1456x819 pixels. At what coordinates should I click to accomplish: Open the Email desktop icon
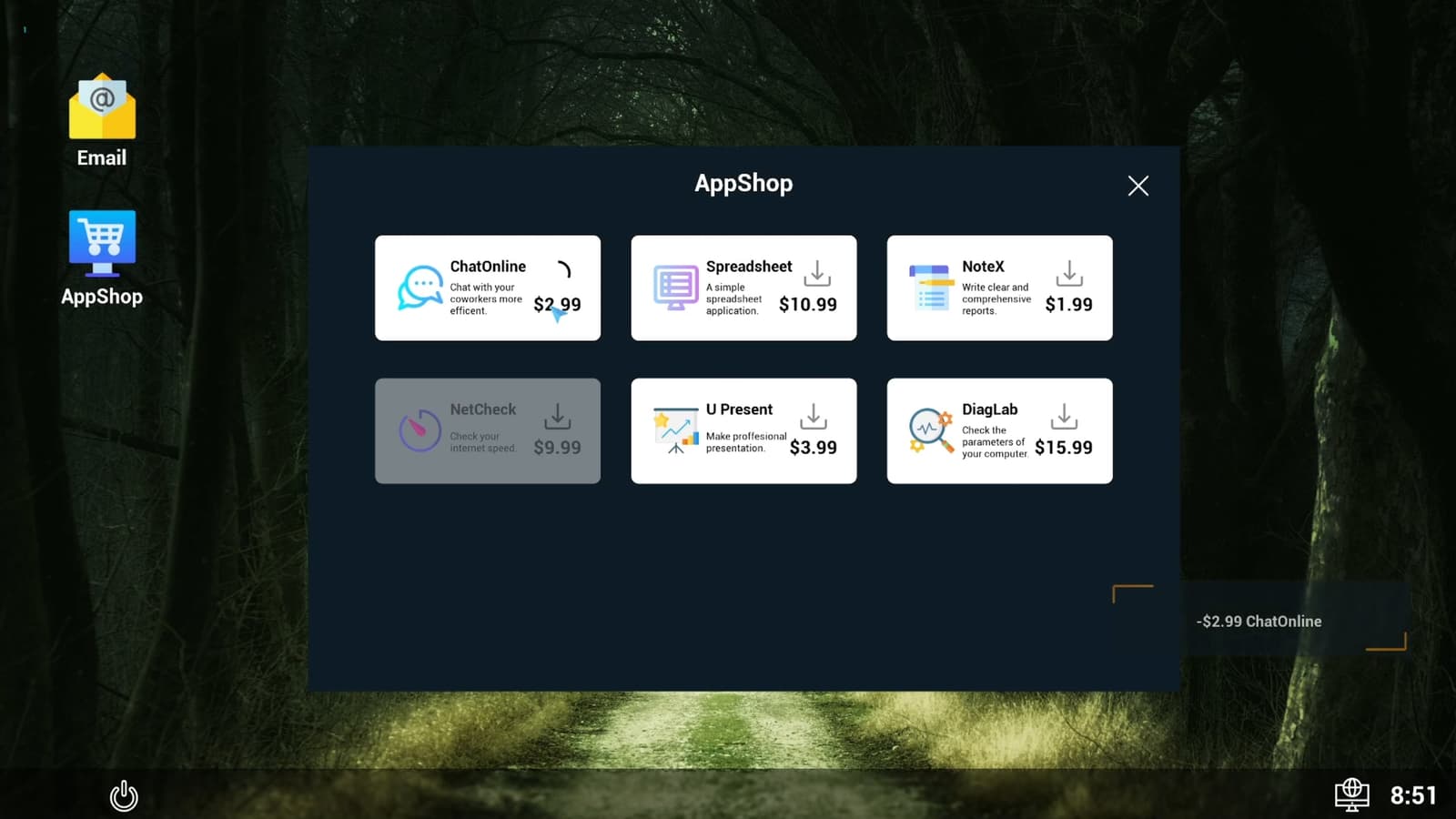102,120
